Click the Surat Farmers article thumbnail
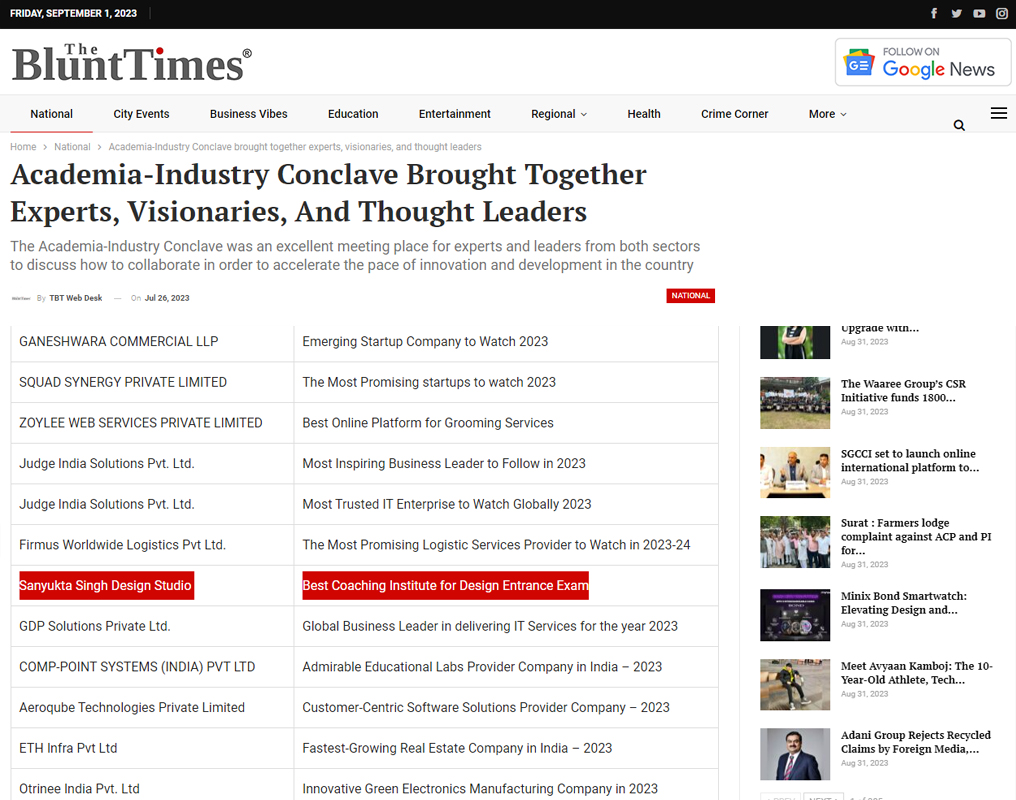Viewport: 1016px width, 800px height. point(795,542)
